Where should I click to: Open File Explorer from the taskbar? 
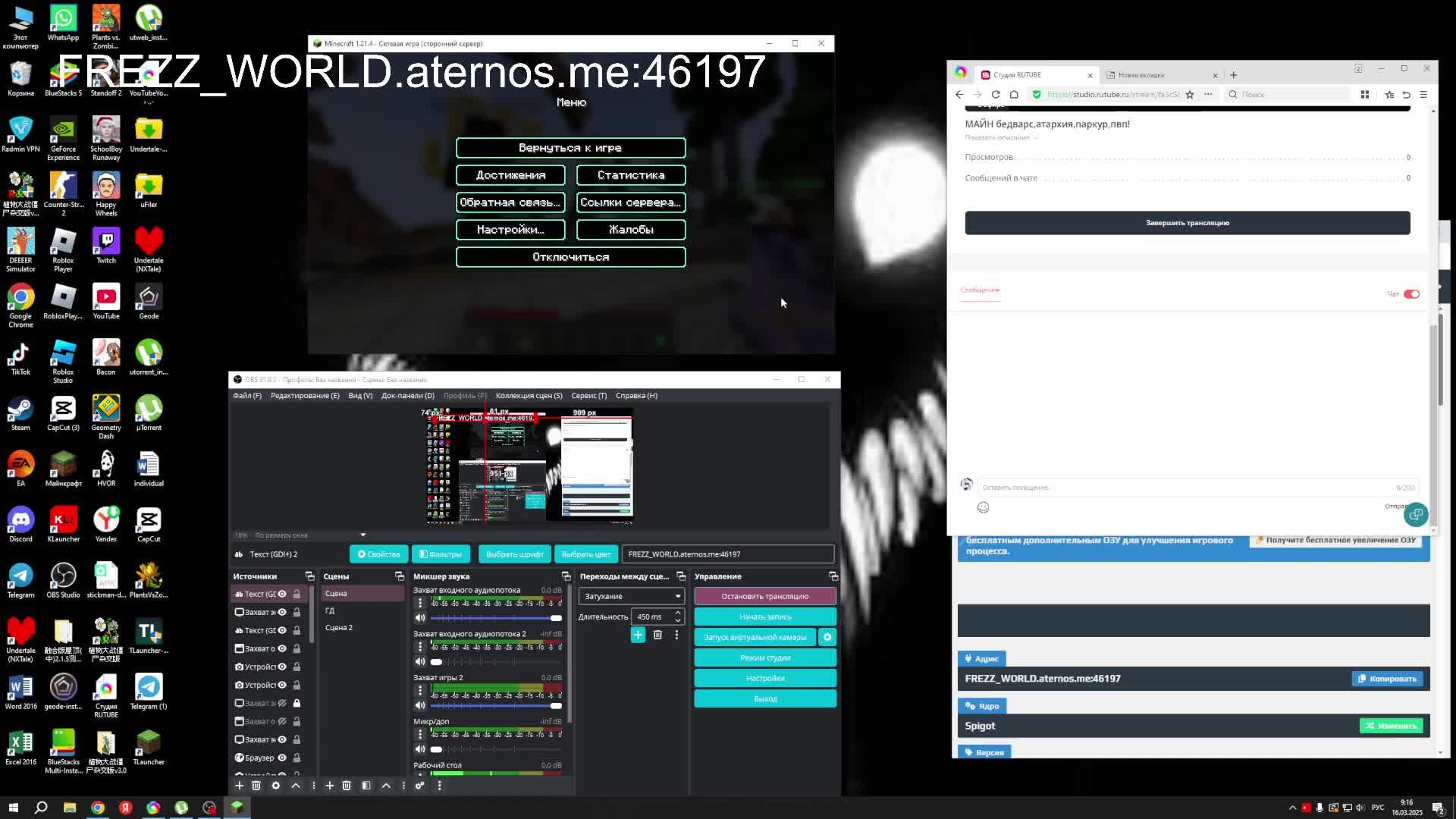(x=70, y=808)
